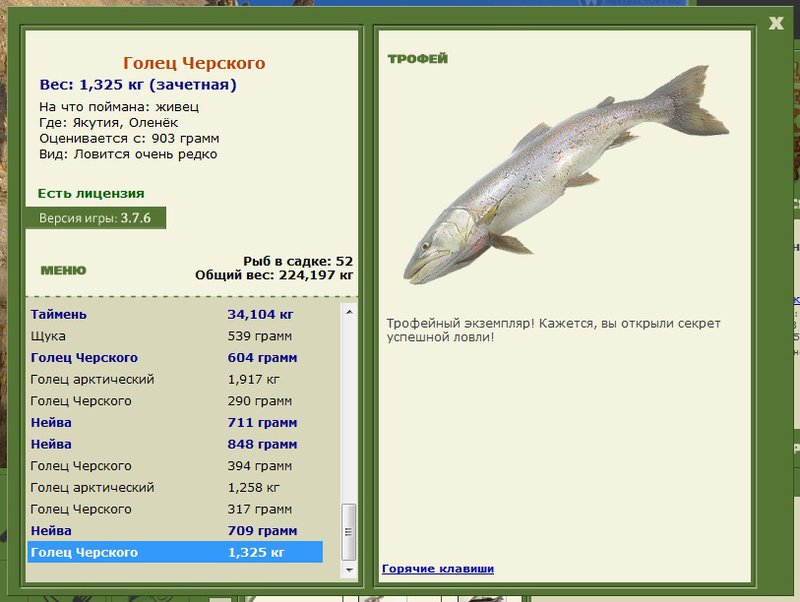Image resolution: width=800 pixels, height=602 pixels.
Task: Click the ТРОФЕЙ heading
Action: pos(418,59)
